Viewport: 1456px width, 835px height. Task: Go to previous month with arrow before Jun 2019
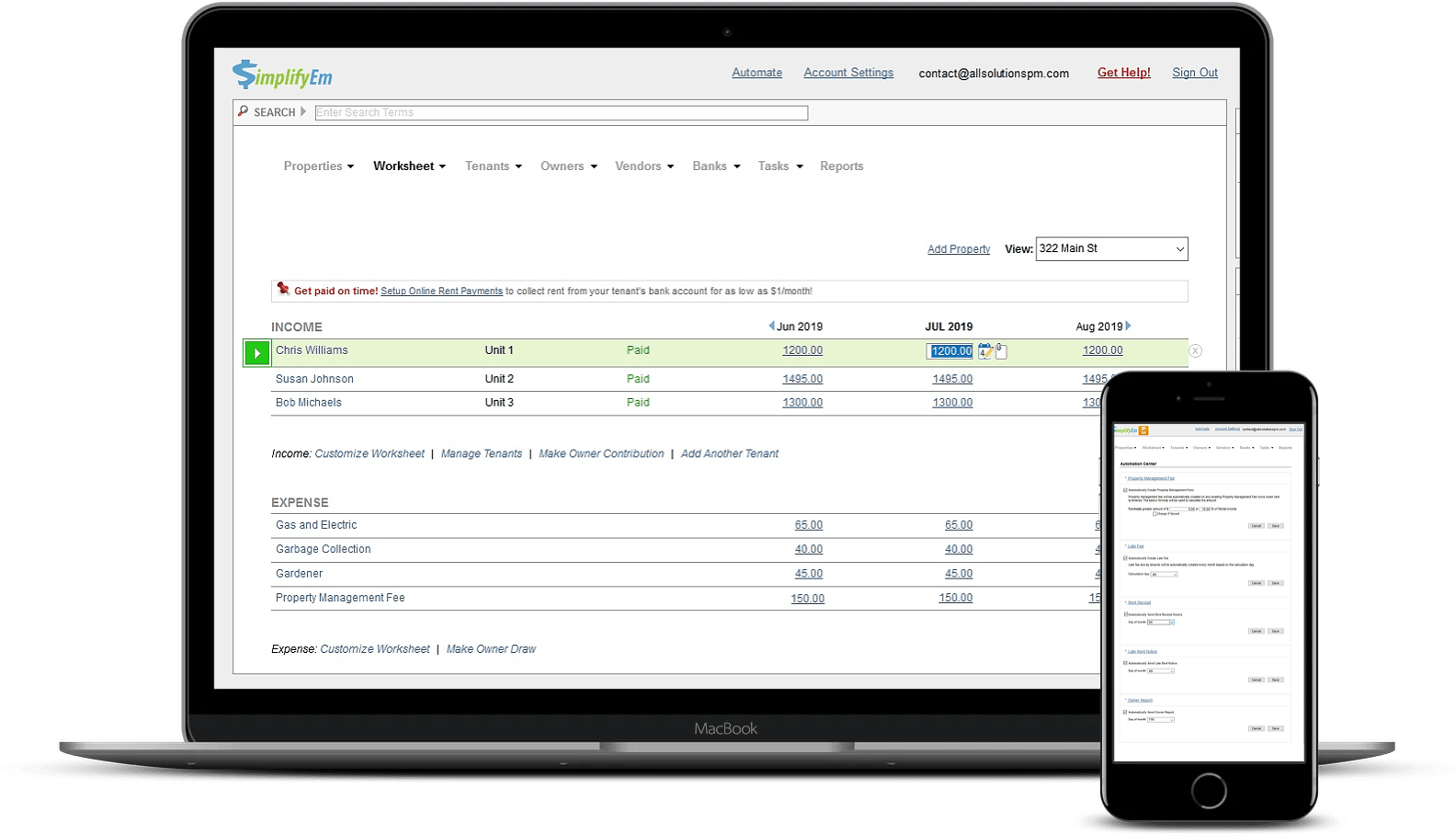(x=771, y=326)
